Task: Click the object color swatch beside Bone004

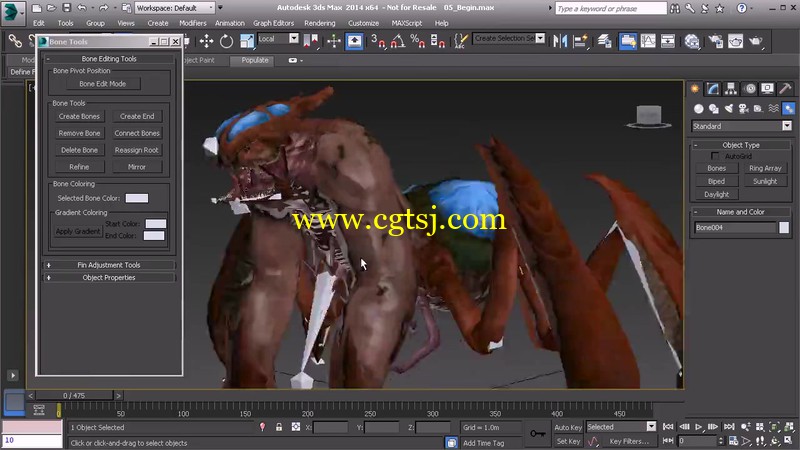Action: pos(784,228)
